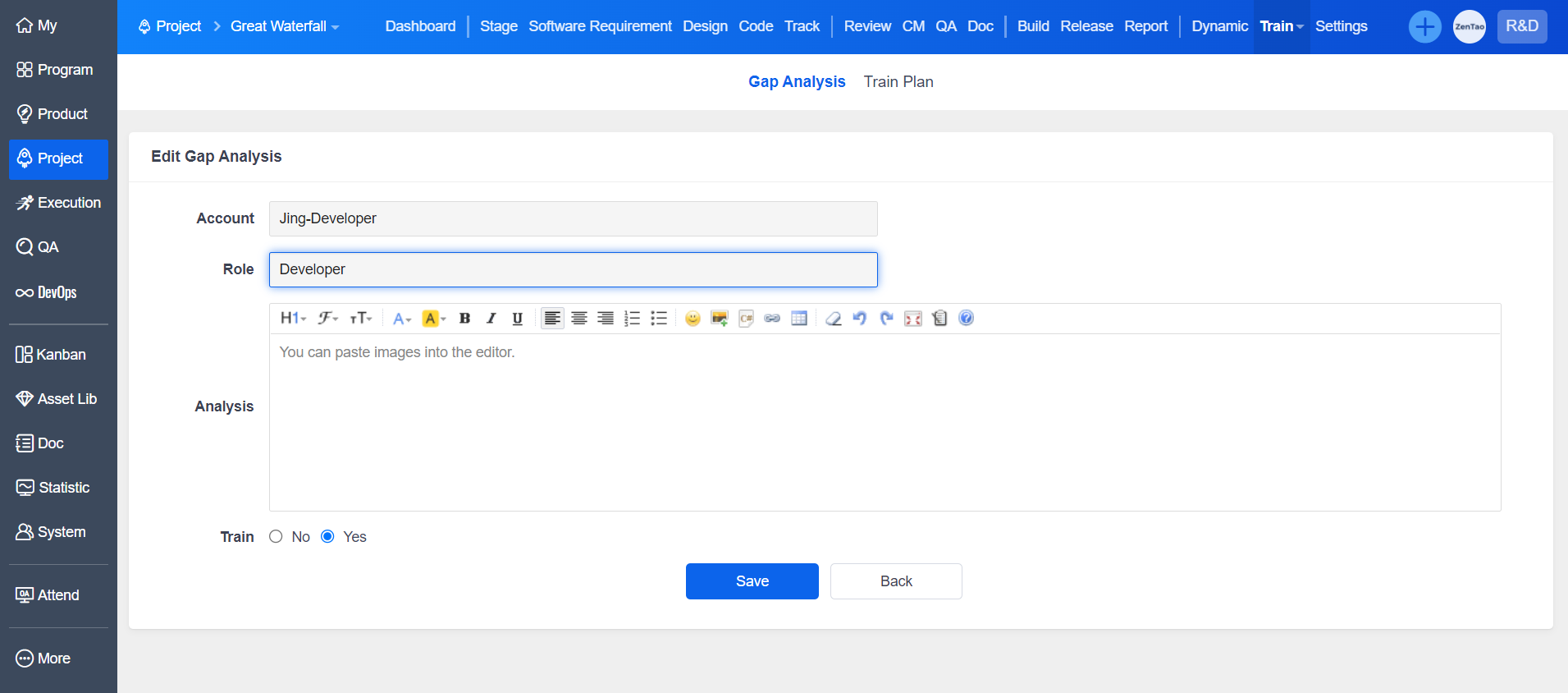Open the editor help icon

tap(967, 319)
